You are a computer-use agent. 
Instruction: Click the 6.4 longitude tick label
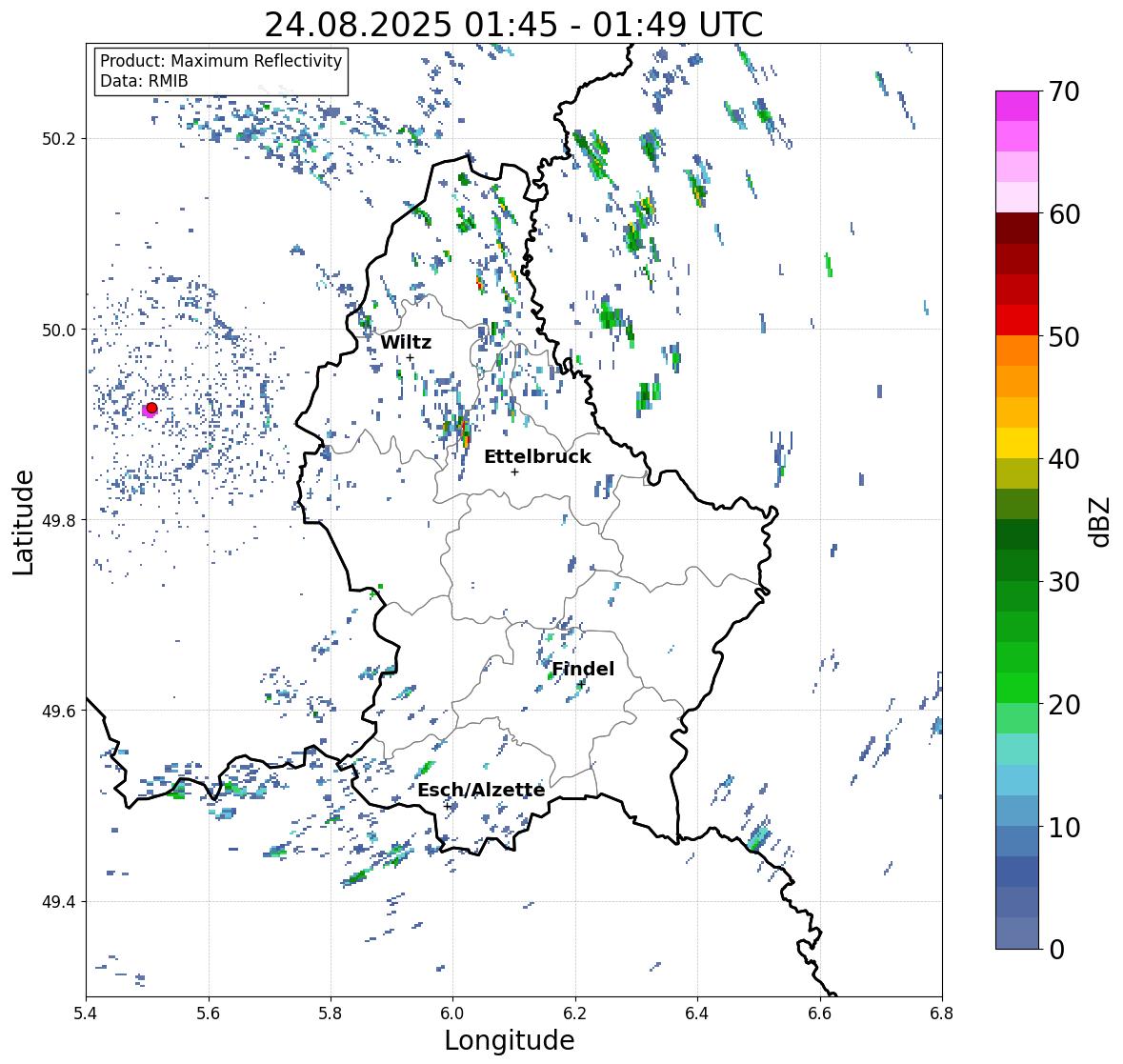(697, 1013)
